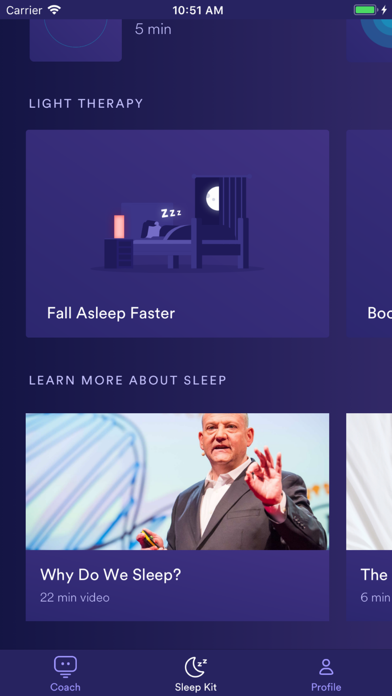
Task: Tap the 22 min video label
Action: click(x=75, y=597)
